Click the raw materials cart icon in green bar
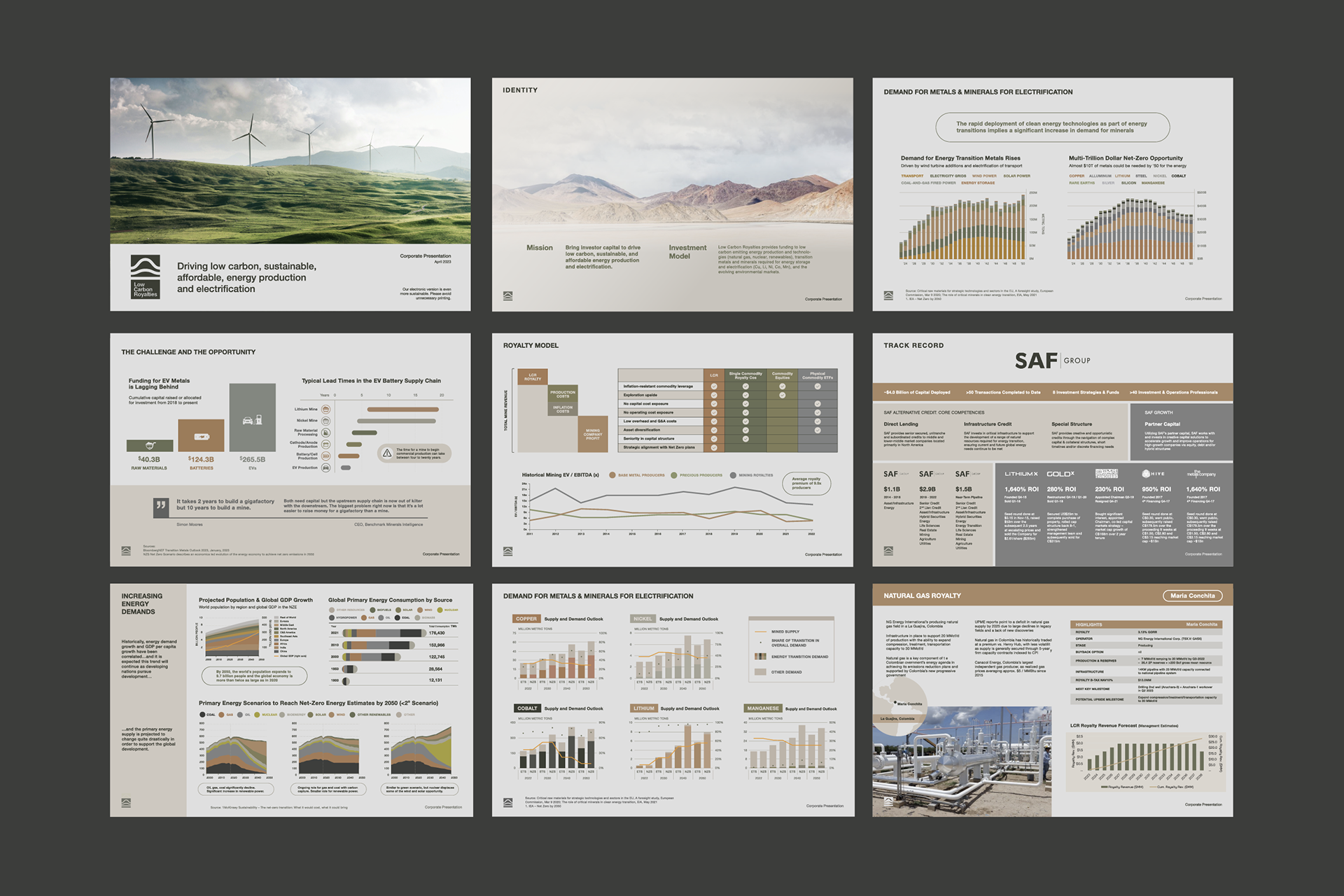 point(149,446)
